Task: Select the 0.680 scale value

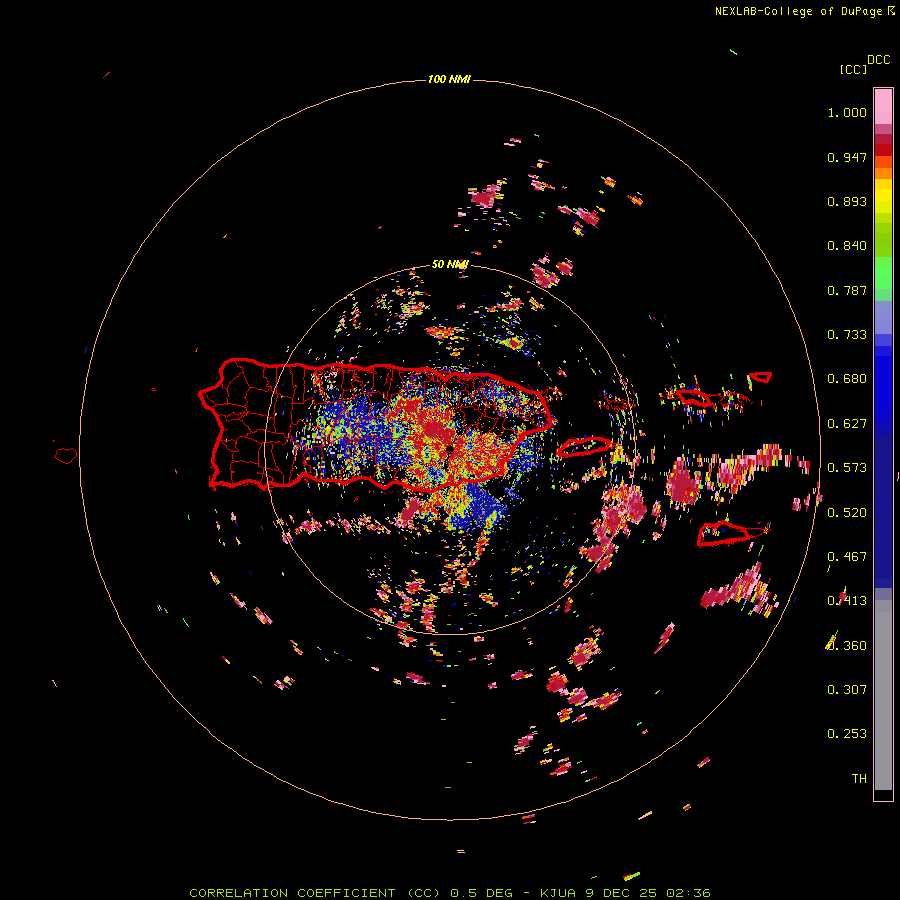Action: point(847,379)
